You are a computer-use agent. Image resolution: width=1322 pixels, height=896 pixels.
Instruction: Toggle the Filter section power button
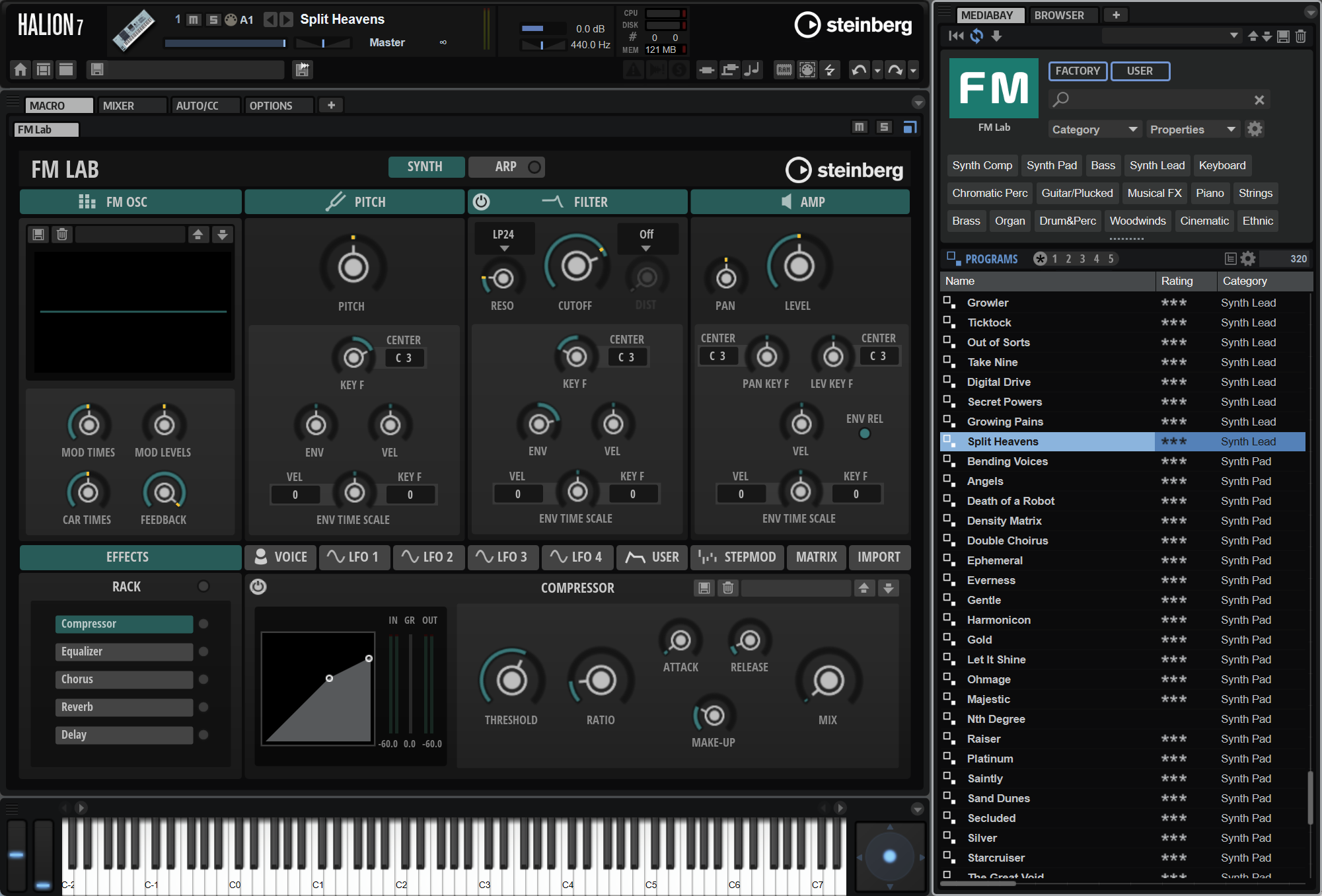tap(482, 202)
